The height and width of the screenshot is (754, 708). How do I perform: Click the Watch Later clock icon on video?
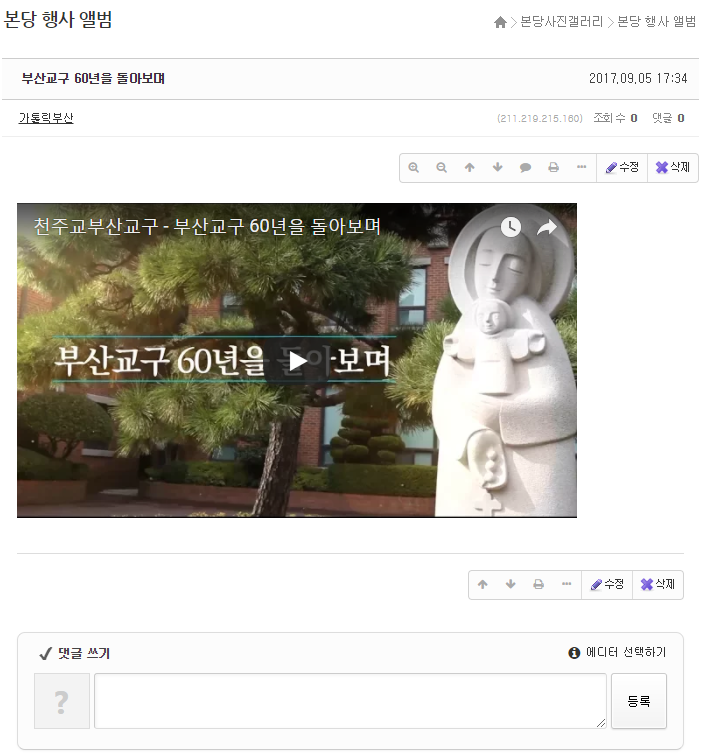pos(510,227)
